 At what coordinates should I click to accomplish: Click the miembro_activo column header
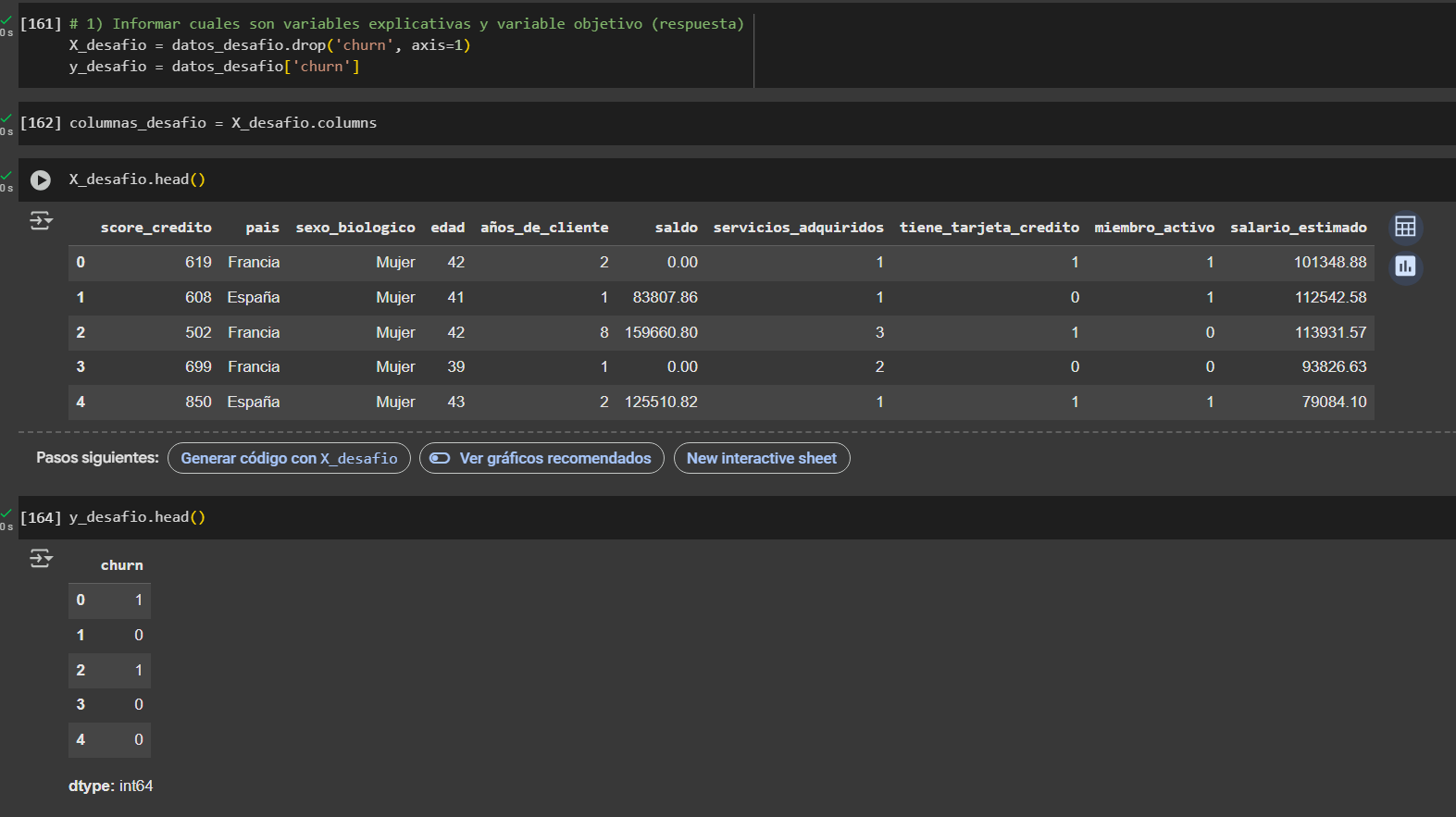tap(1154, 228)
